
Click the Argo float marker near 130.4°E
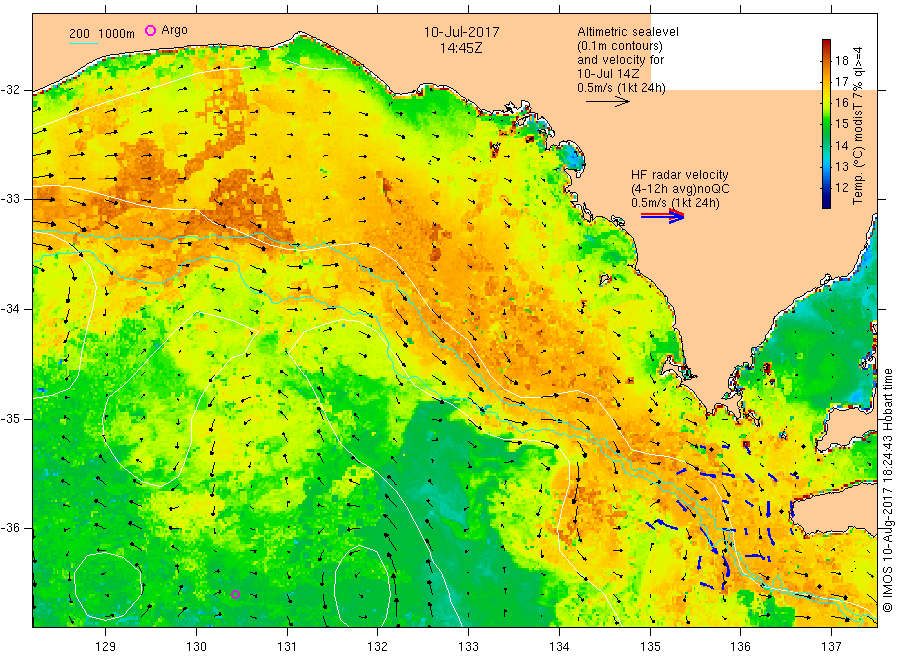(235, 595)
